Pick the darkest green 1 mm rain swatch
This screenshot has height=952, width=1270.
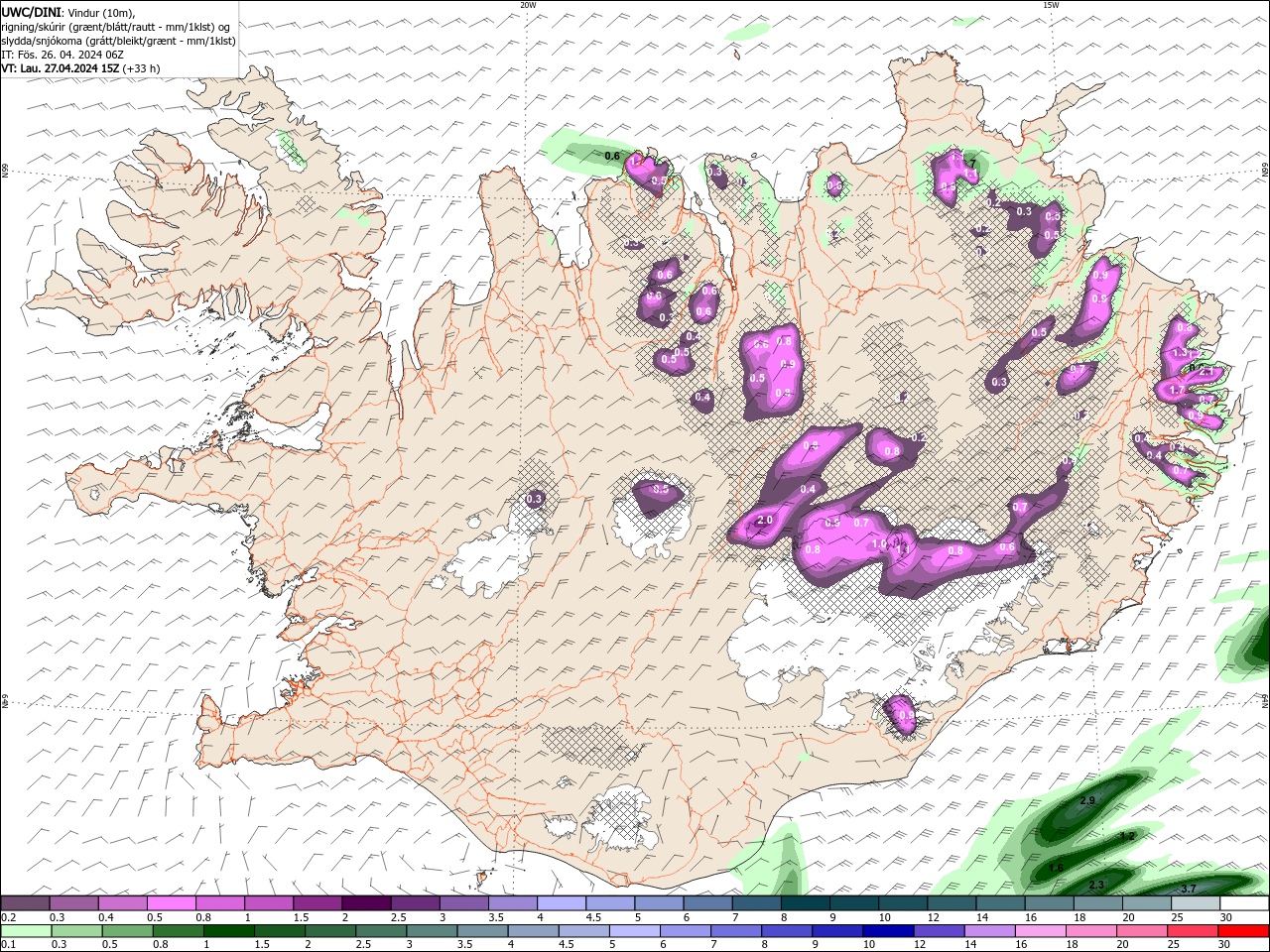pyautogui.click(x=229, y=930)
